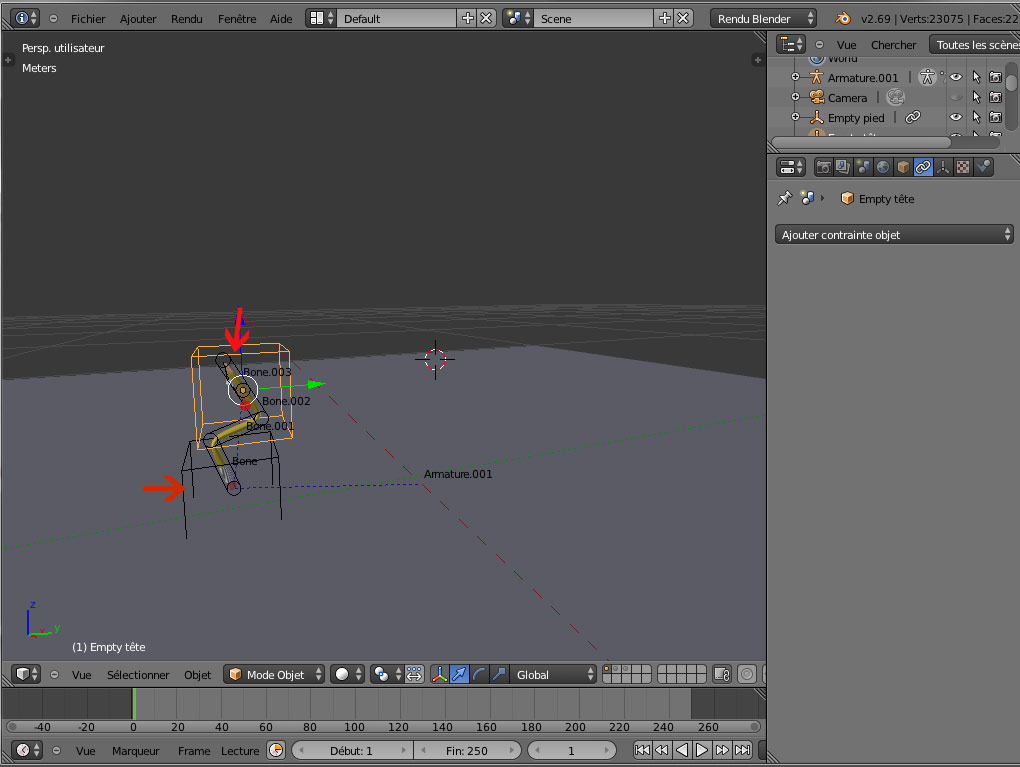The height and width of the screenshot is (767, 1020).
Task: Select the World properties globe icon
Action: pos(883,167)
